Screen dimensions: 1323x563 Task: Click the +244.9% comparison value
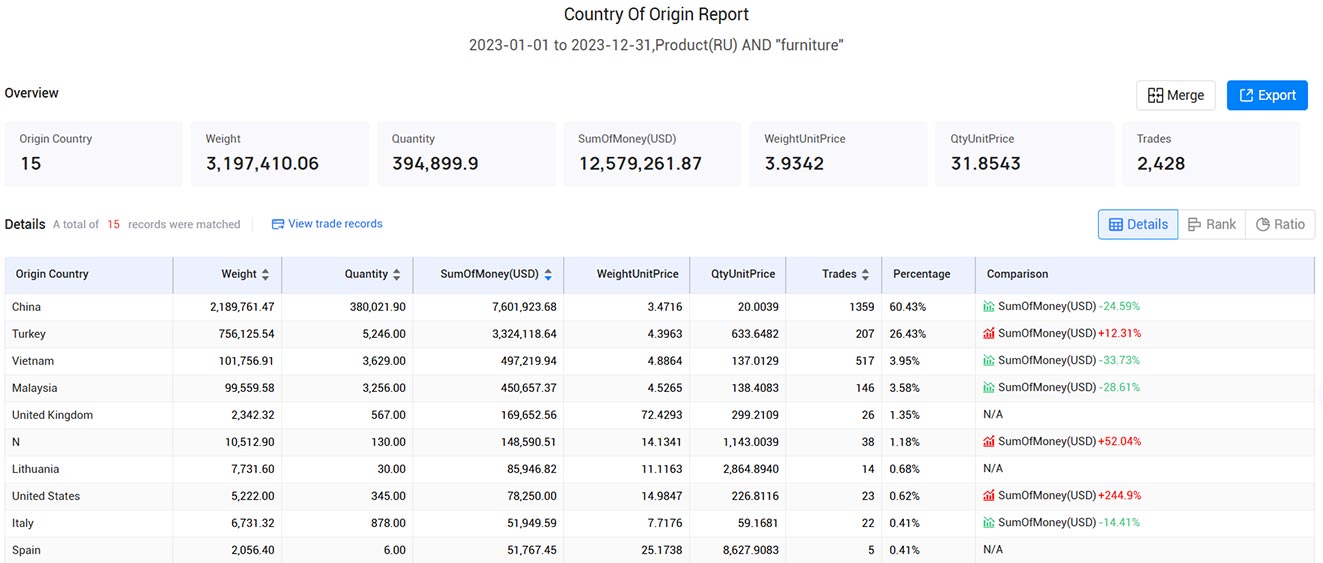1119,496
